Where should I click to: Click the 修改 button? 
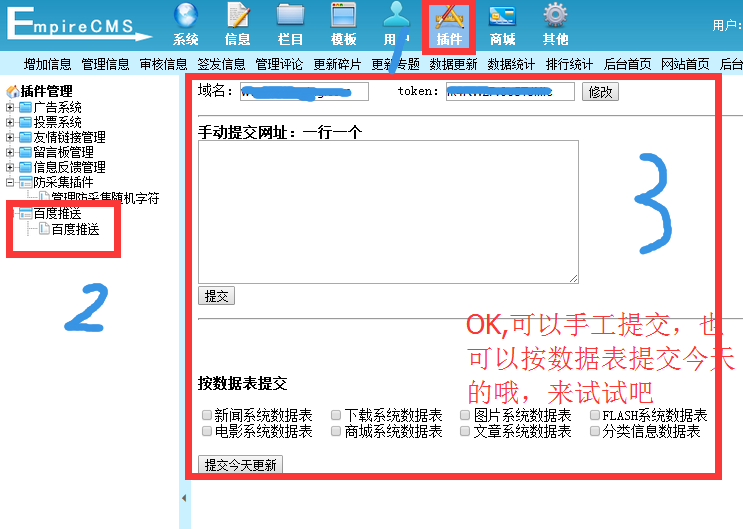click(600, 91)
